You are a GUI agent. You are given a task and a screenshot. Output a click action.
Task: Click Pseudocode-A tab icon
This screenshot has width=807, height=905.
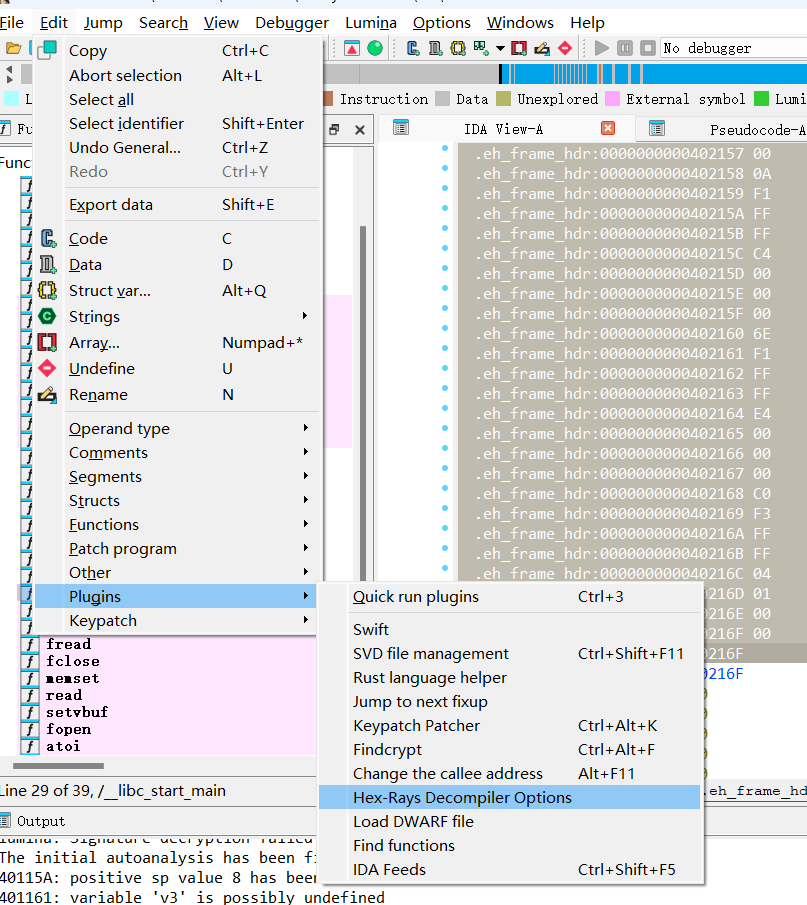[x=657, y=129]
